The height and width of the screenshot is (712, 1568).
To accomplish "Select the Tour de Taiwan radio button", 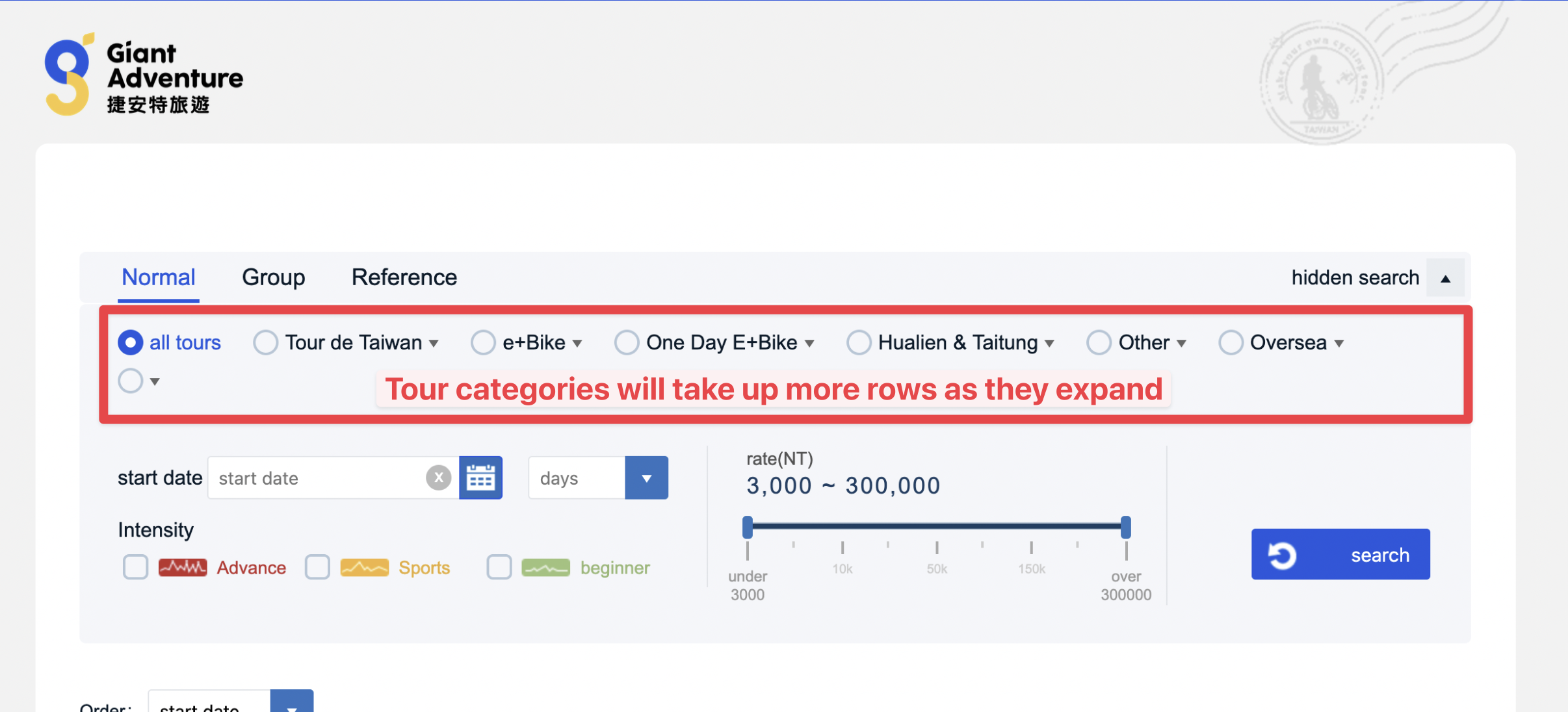I will (265, 342).
